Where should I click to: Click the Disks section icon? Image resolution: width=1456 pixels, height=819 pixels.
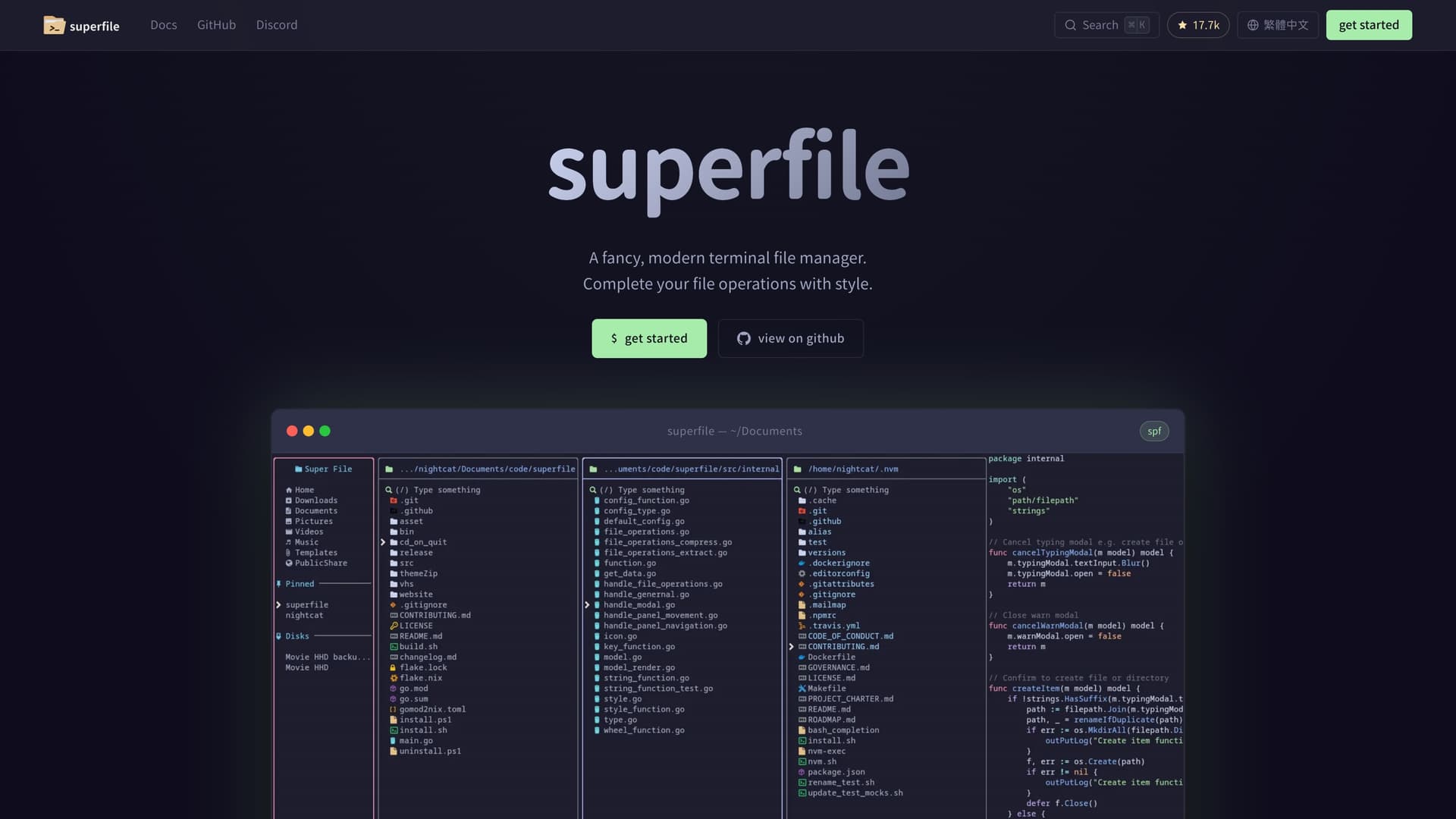click(x=279, y=636)
